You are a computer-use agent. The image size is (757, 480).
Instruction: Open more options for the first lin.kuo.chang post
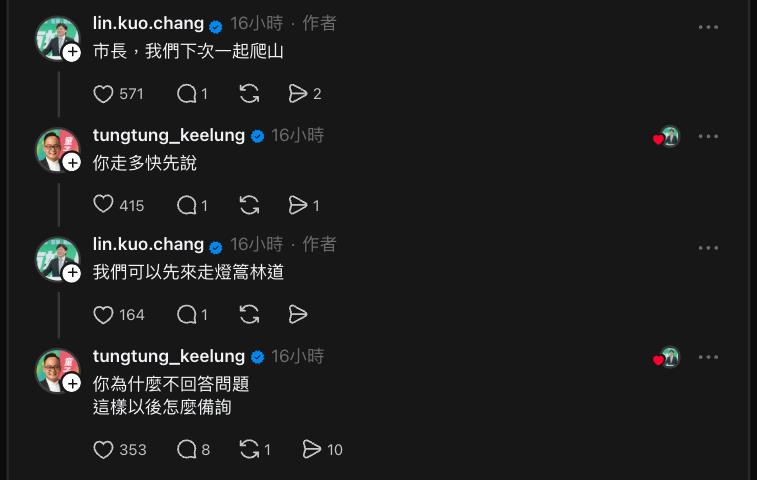(x=709, y=27)
